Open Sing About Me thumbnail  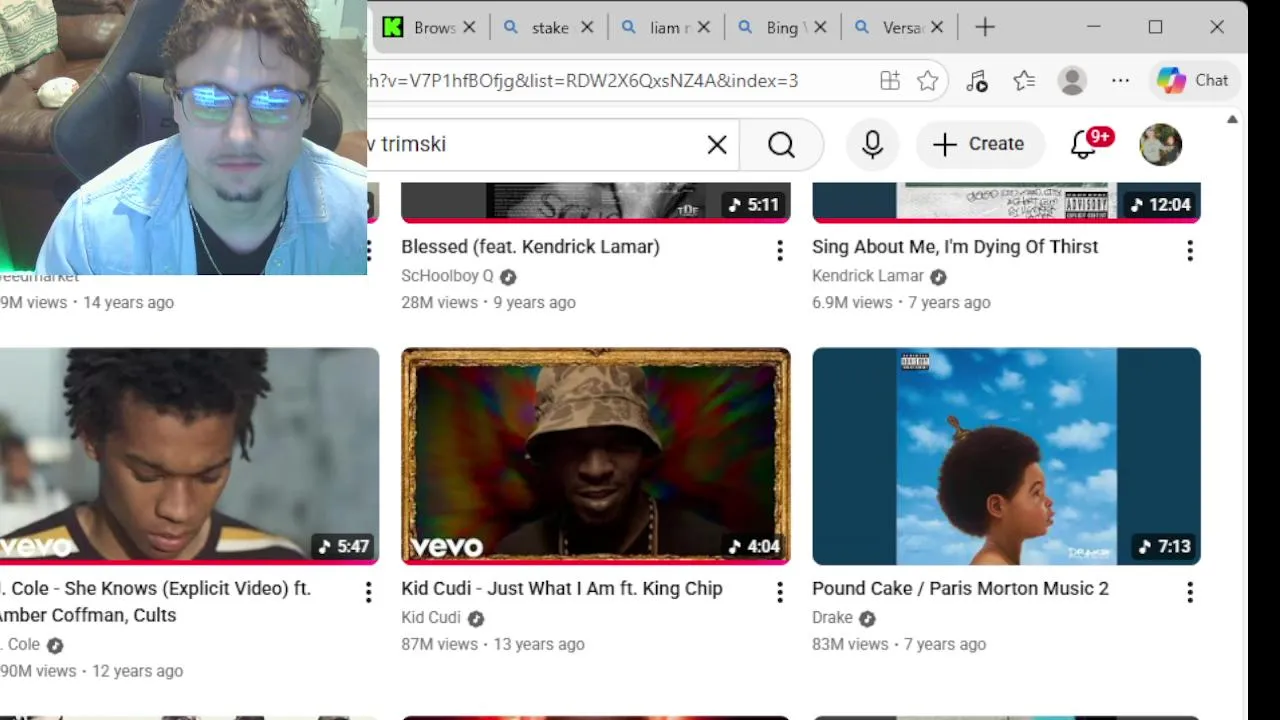click(x=1006, y=201)
